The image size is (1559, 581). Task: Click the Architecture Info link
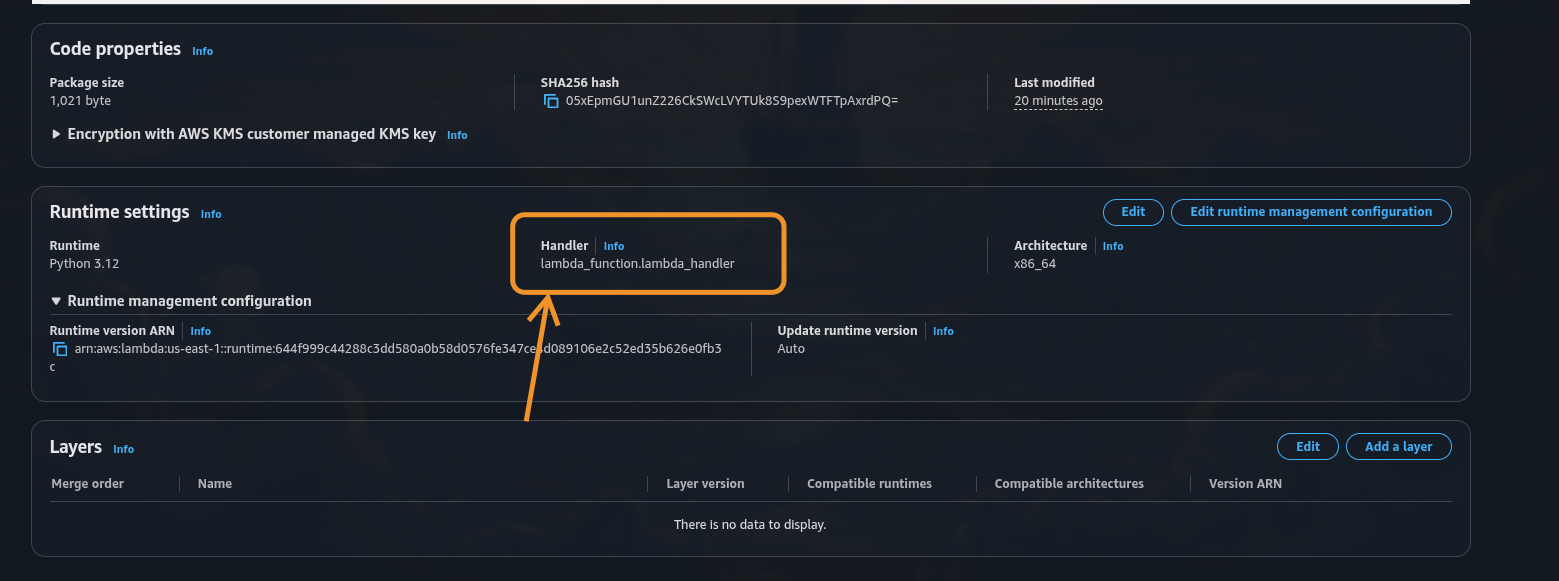point(1112,246)
